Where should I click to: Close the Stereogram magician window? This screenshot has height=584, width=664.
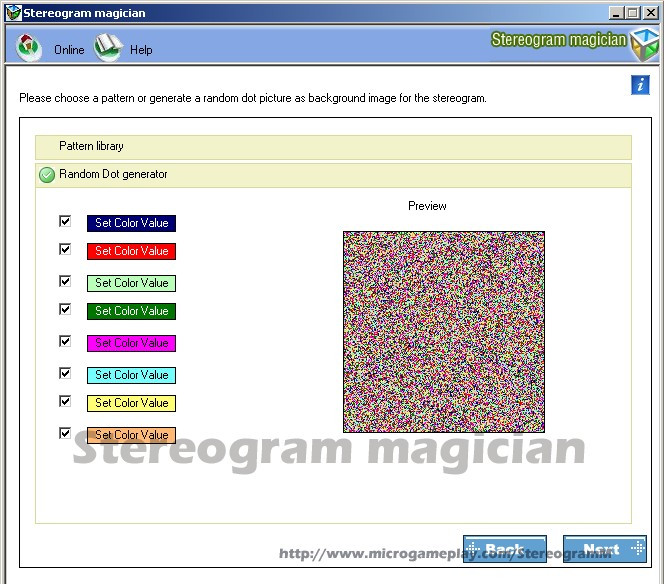(651, 13)
